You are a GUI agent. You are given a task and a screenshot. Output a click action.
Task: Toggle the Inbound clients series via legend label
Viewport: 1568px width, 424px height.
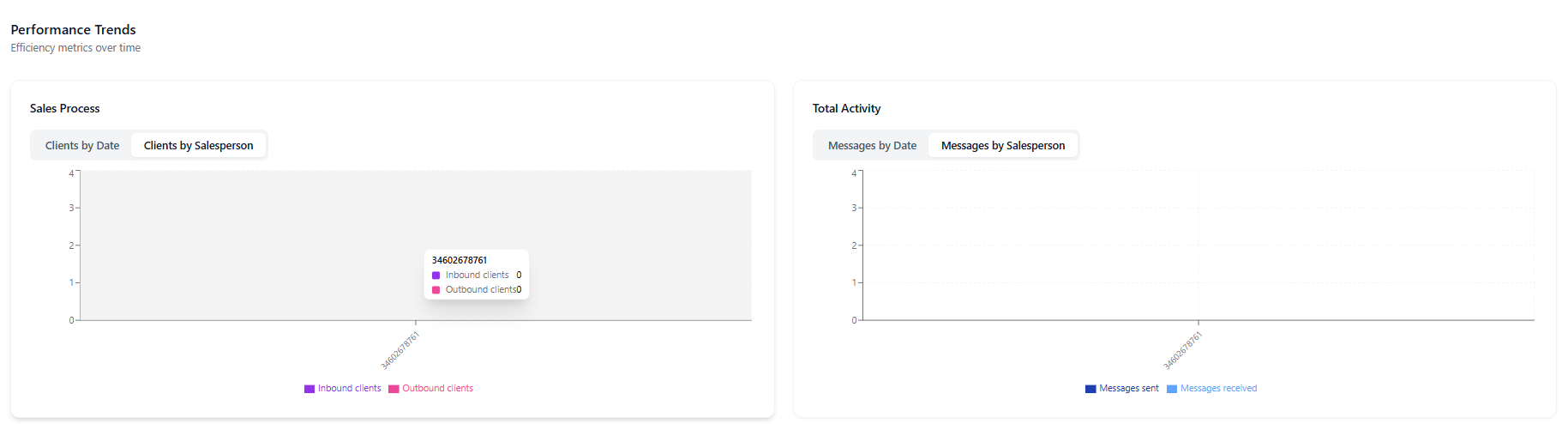click(x=349, y=388)
